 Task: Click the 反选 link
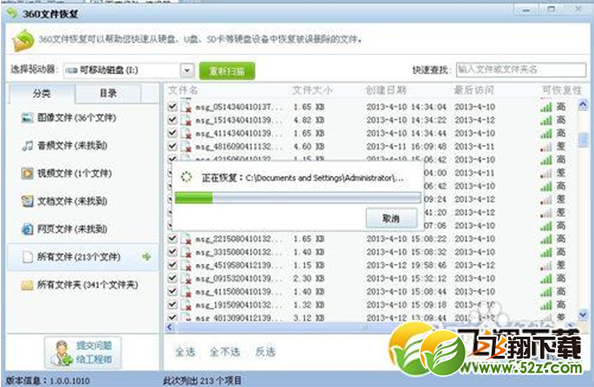(x=265, y=352)
